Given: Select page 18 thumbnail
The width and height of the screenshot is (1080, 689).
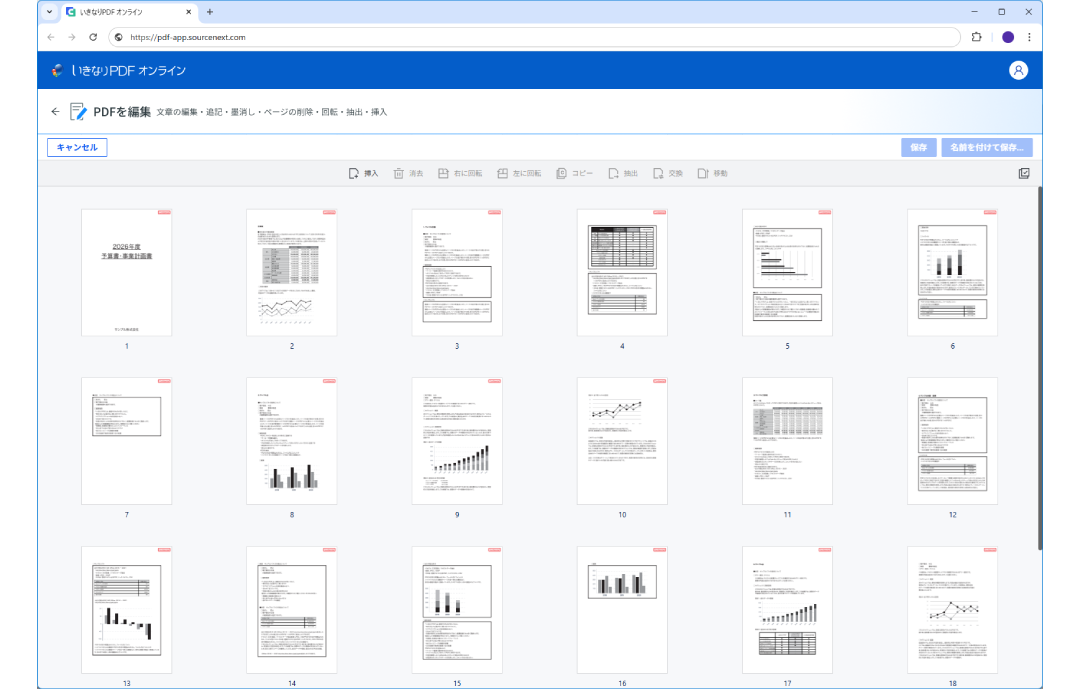Looking at the screenshot, I should (x=953, y=610).
